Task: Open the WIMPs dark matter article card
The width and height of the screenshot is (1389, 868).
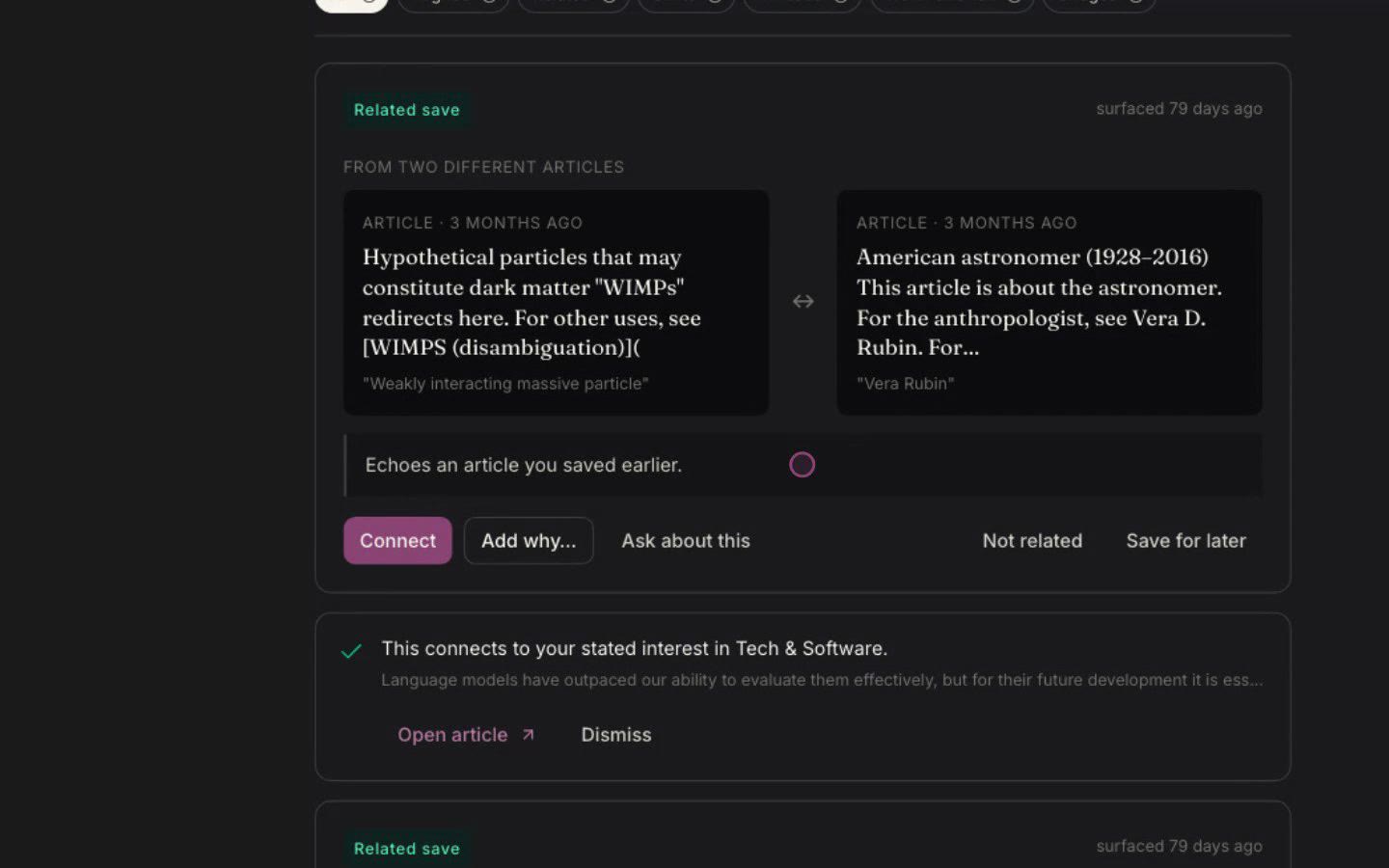Action: coord(557,303)
